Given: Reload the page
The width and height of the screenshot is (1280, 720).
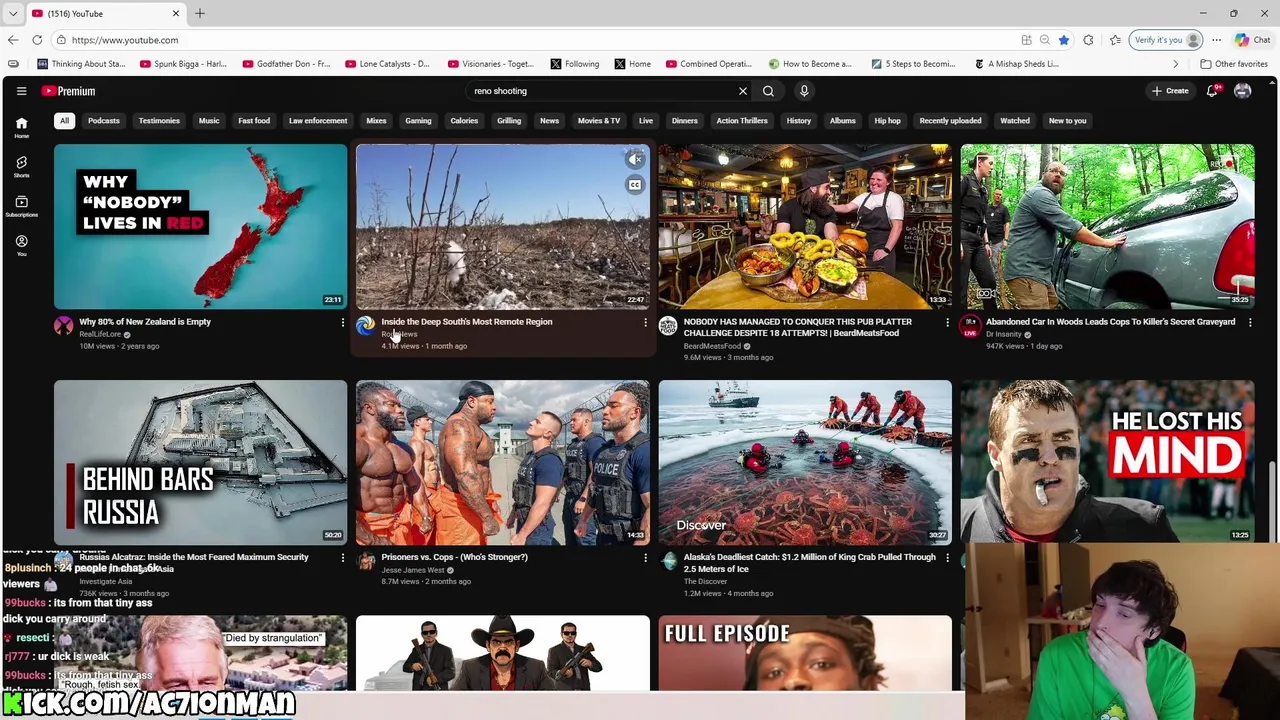Looking at the screenshot, I should pos(37,40).
